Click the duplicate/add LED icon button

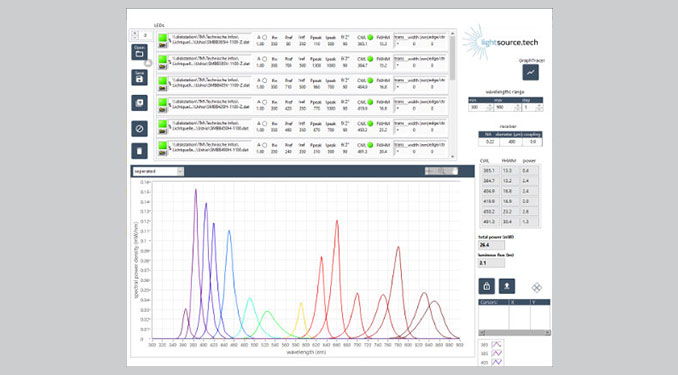click(139, 103)
